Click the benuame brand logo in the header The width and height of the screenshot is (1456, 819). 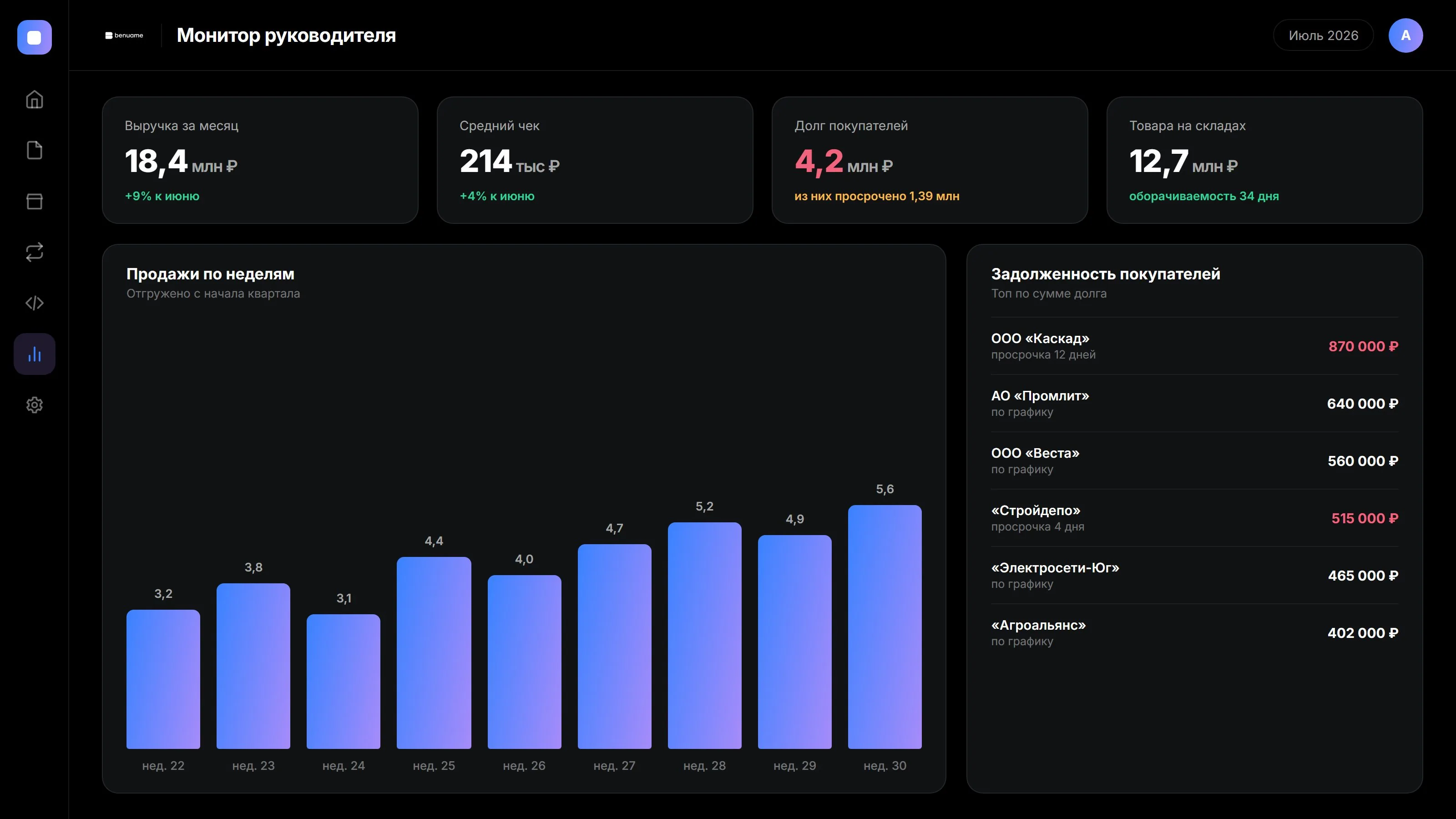click(124, 35)
